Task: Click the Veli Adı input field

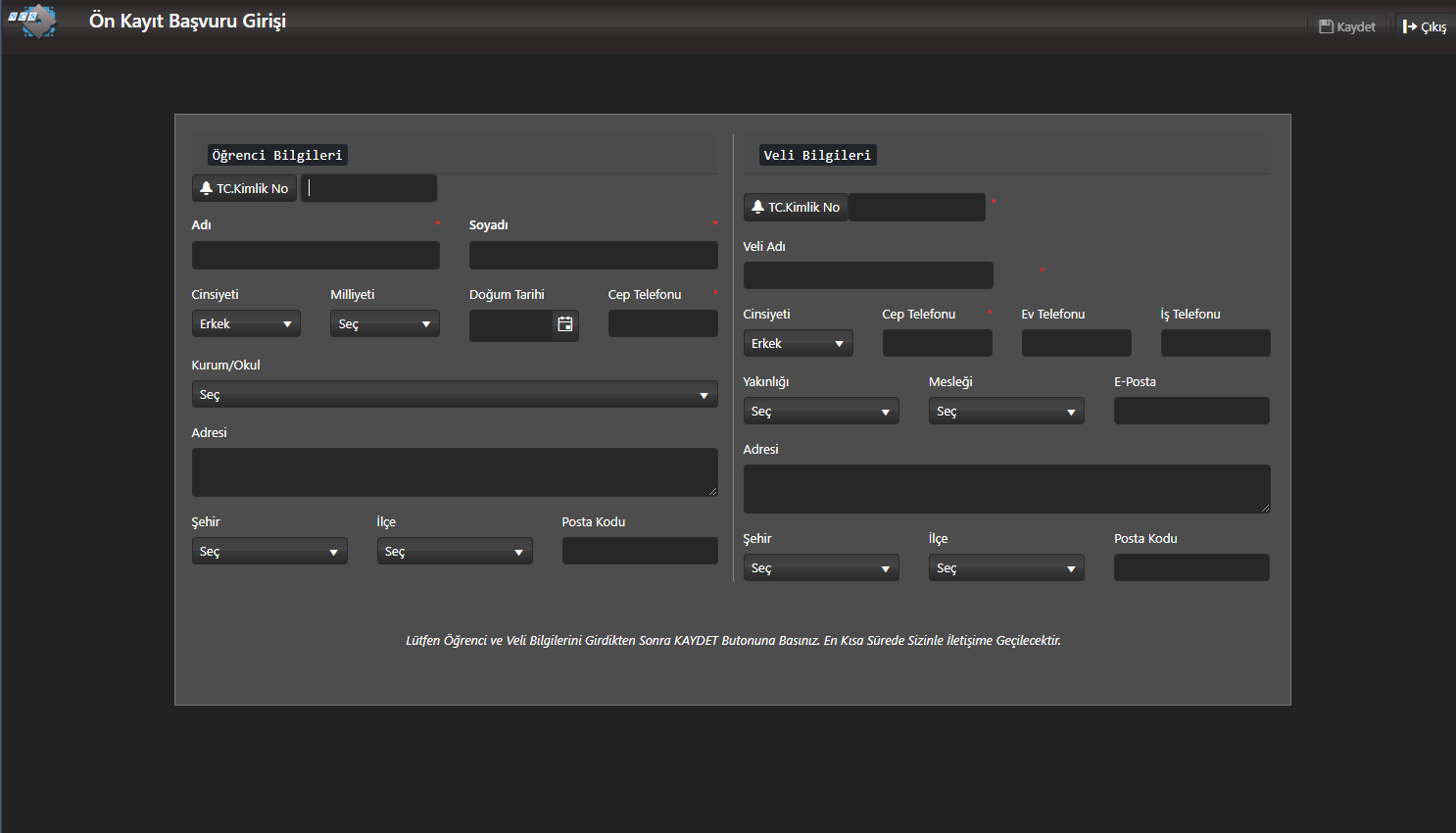Action: [868, 275]
